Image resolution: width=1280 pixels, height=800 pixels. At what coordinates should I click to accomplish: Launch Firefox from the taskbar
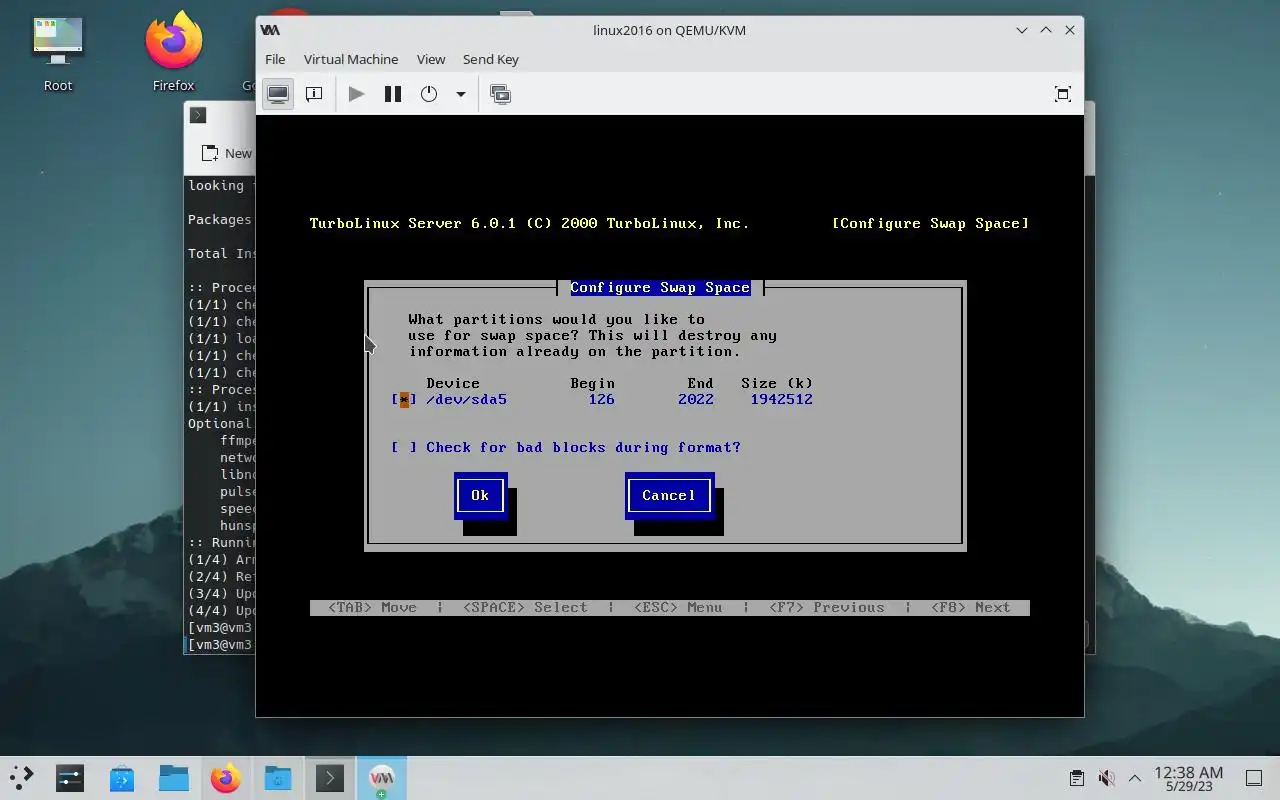(x=226, y=777)
